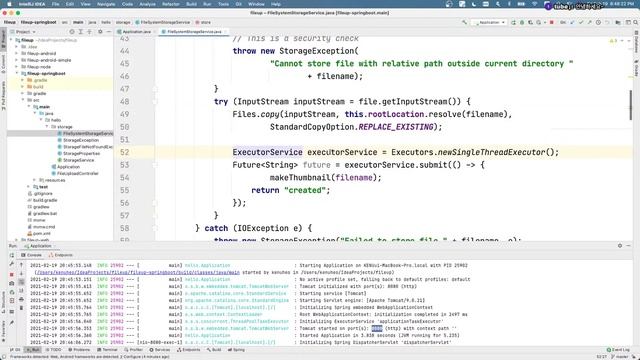Click the Print icon in console gutter
Screen dimensions: 640x360
coord(22,299)
